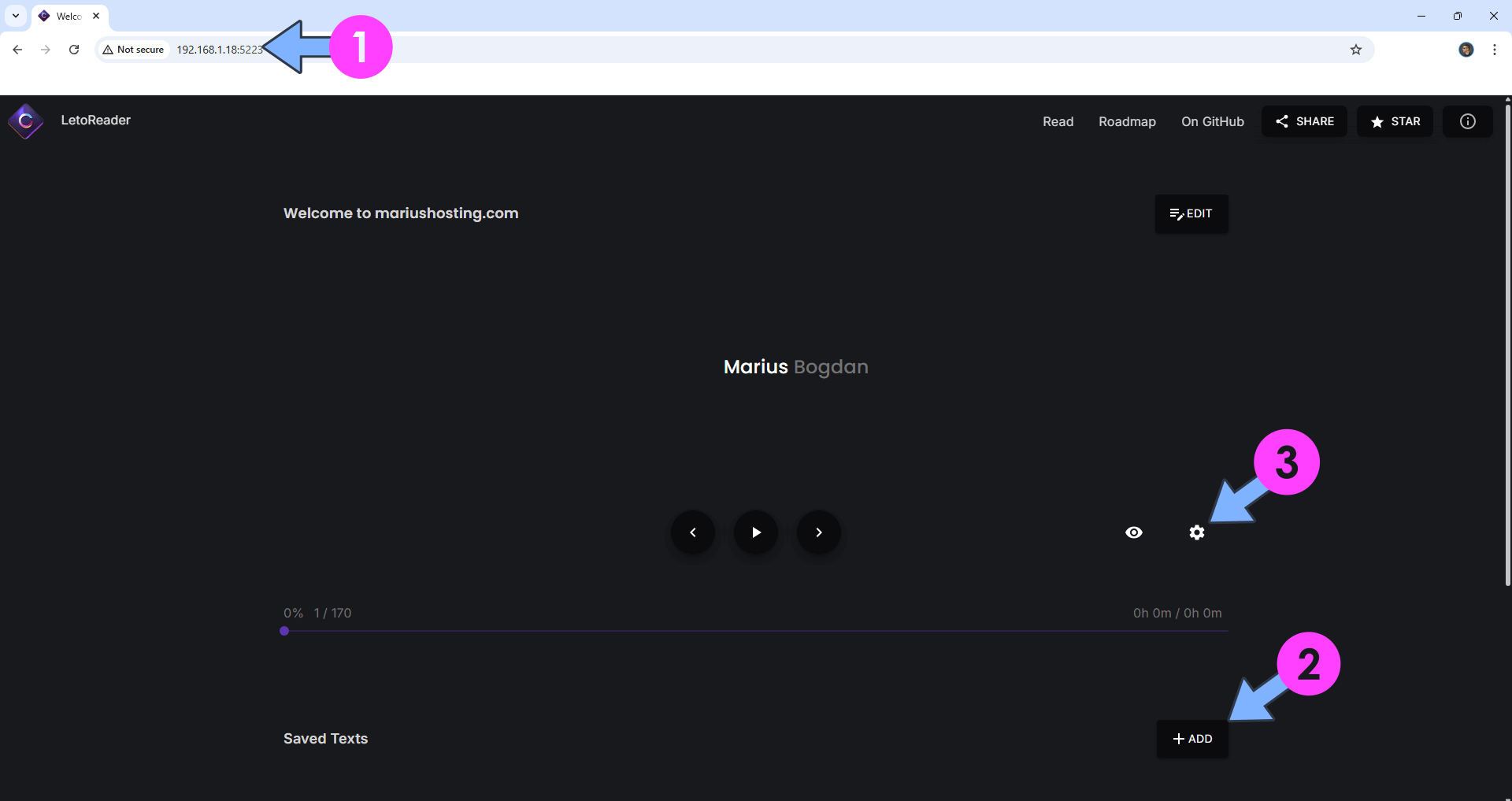Screen dimensions: 1512x801
Task: Click the STAR button
Action: point(1395,121)
